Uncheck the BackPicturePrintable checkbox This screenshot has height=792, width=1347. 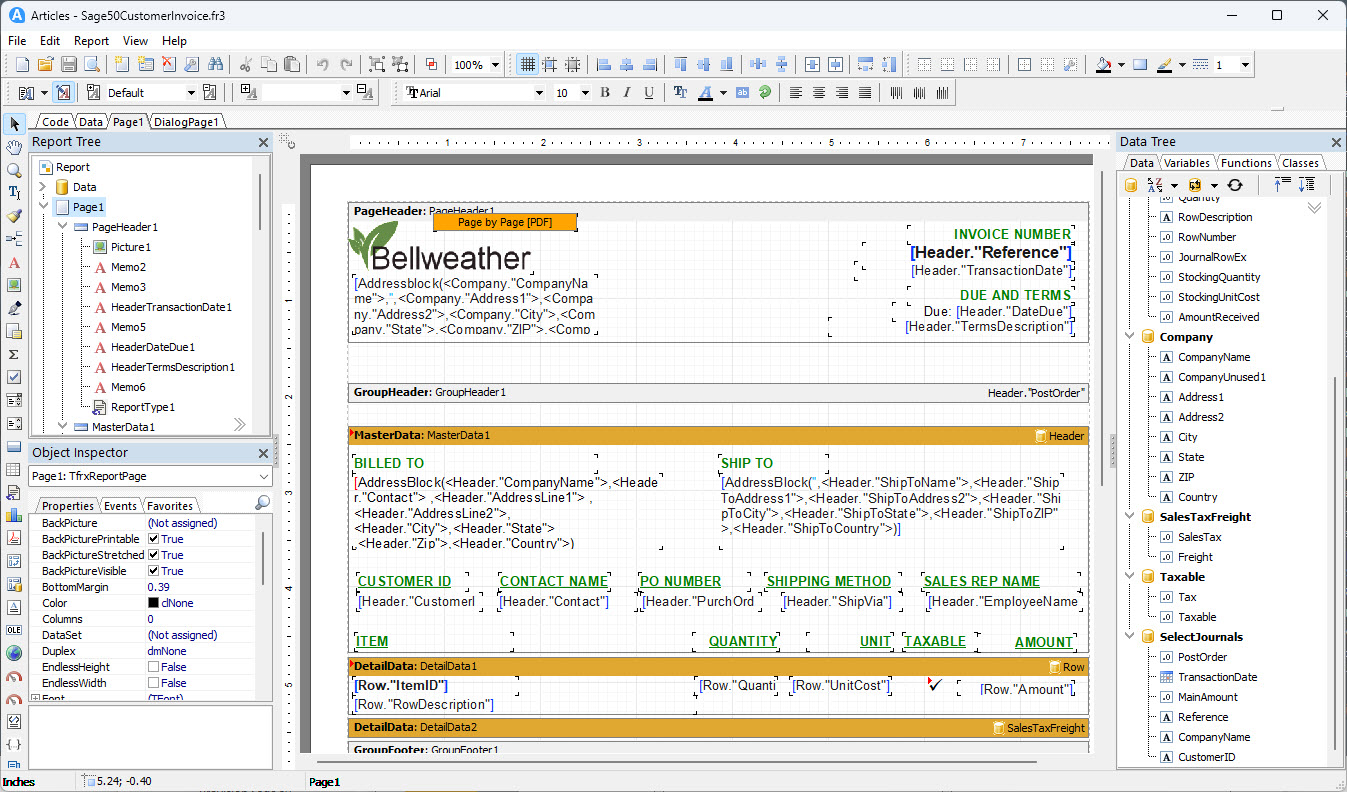click(x=154, y=539)
